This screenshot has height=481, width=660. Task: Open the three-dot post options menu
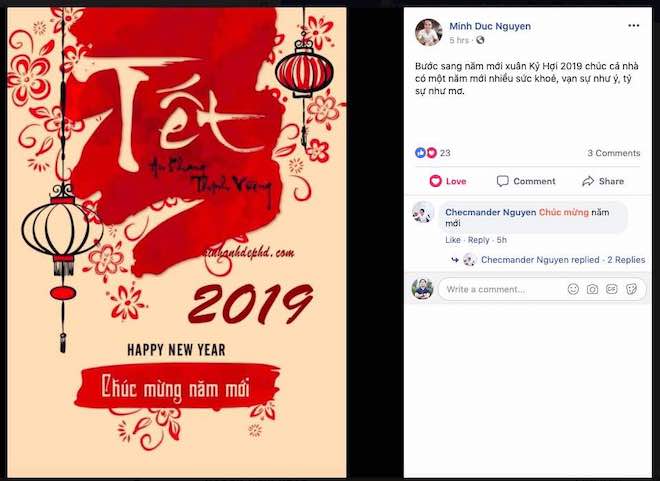(633, 26)
